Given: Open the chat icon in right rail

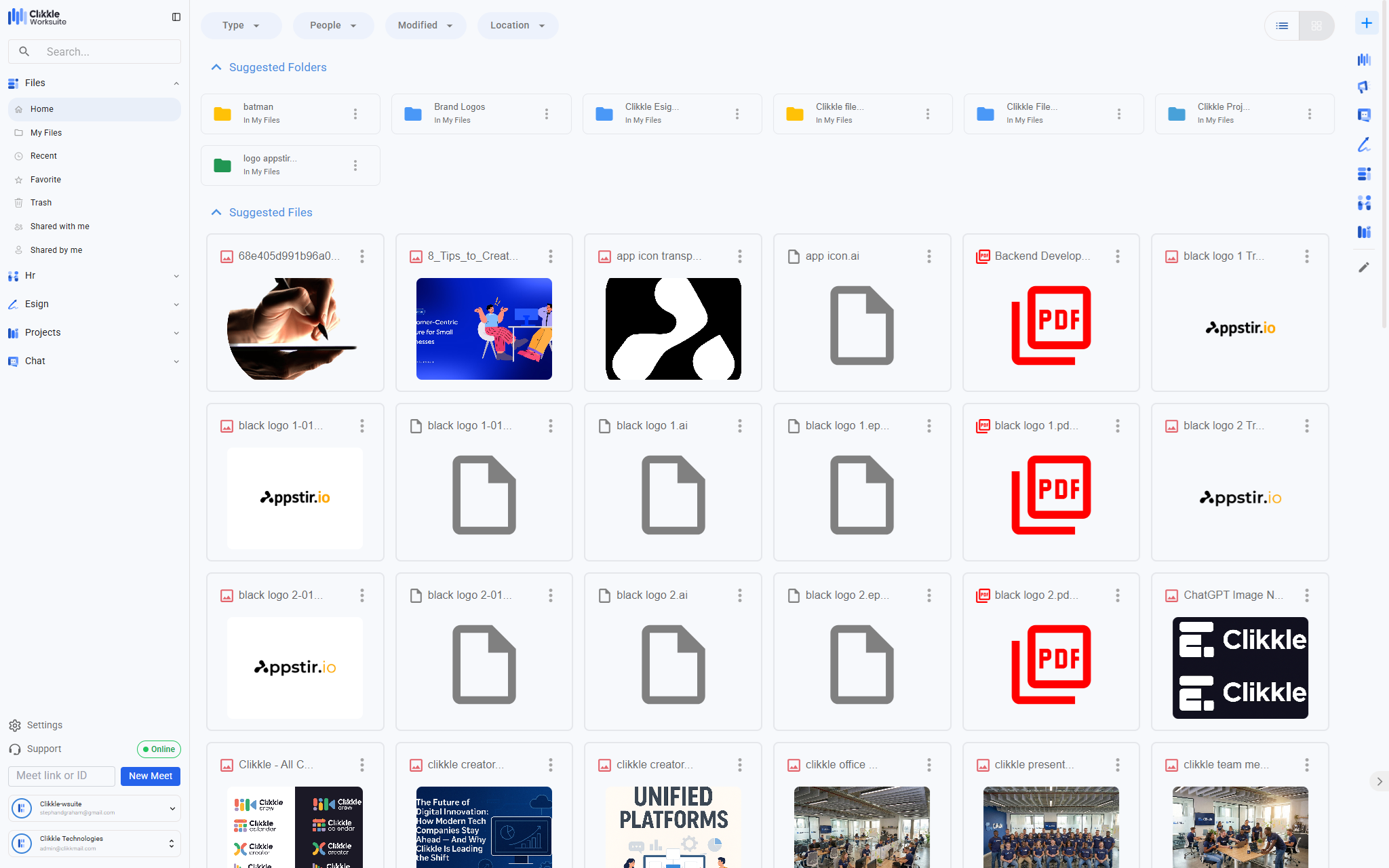Looking at the screenshot, I should tap(1364, 115).
